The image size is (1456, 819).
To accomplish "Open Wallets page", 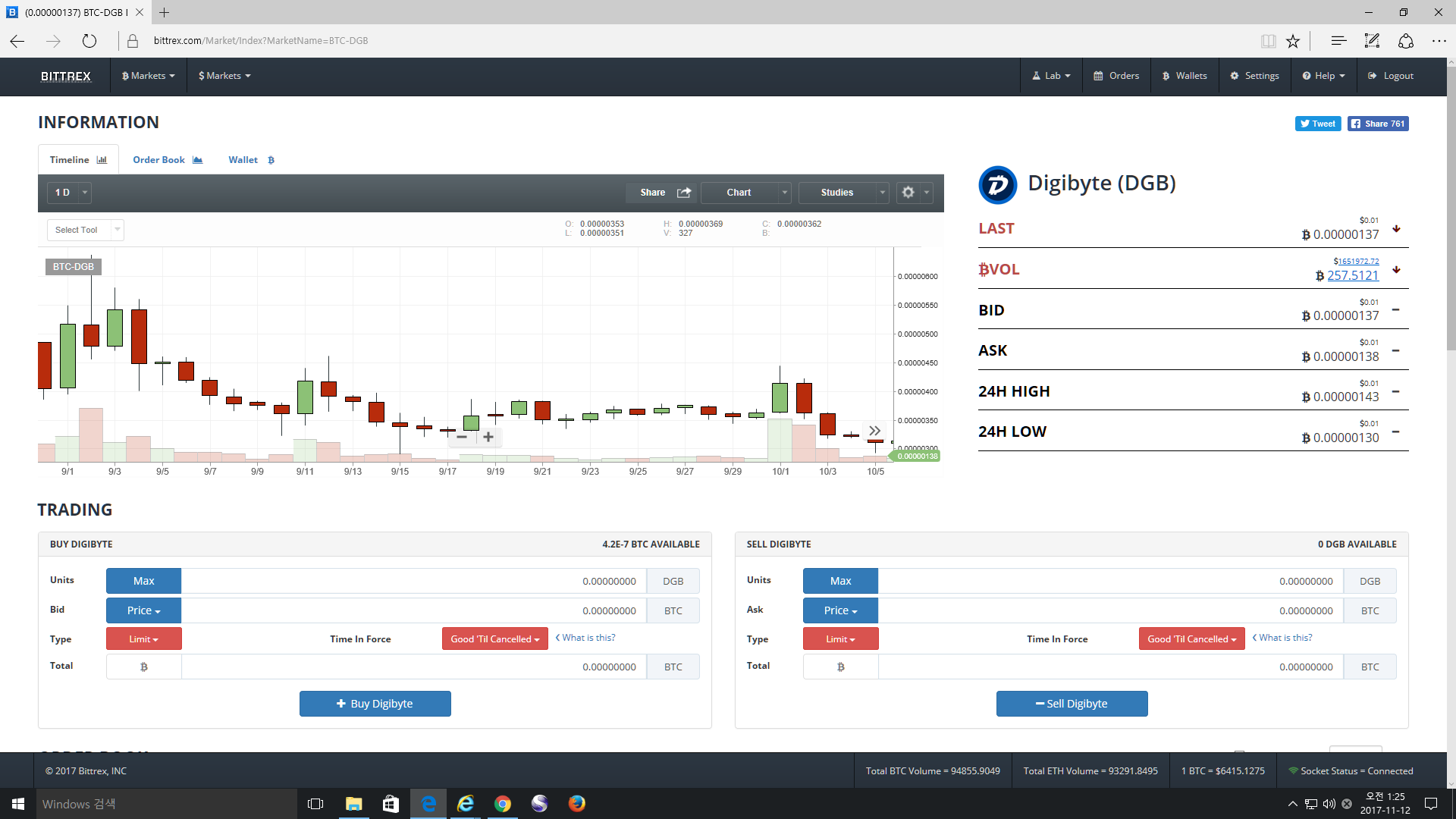I will (1185, 76).
